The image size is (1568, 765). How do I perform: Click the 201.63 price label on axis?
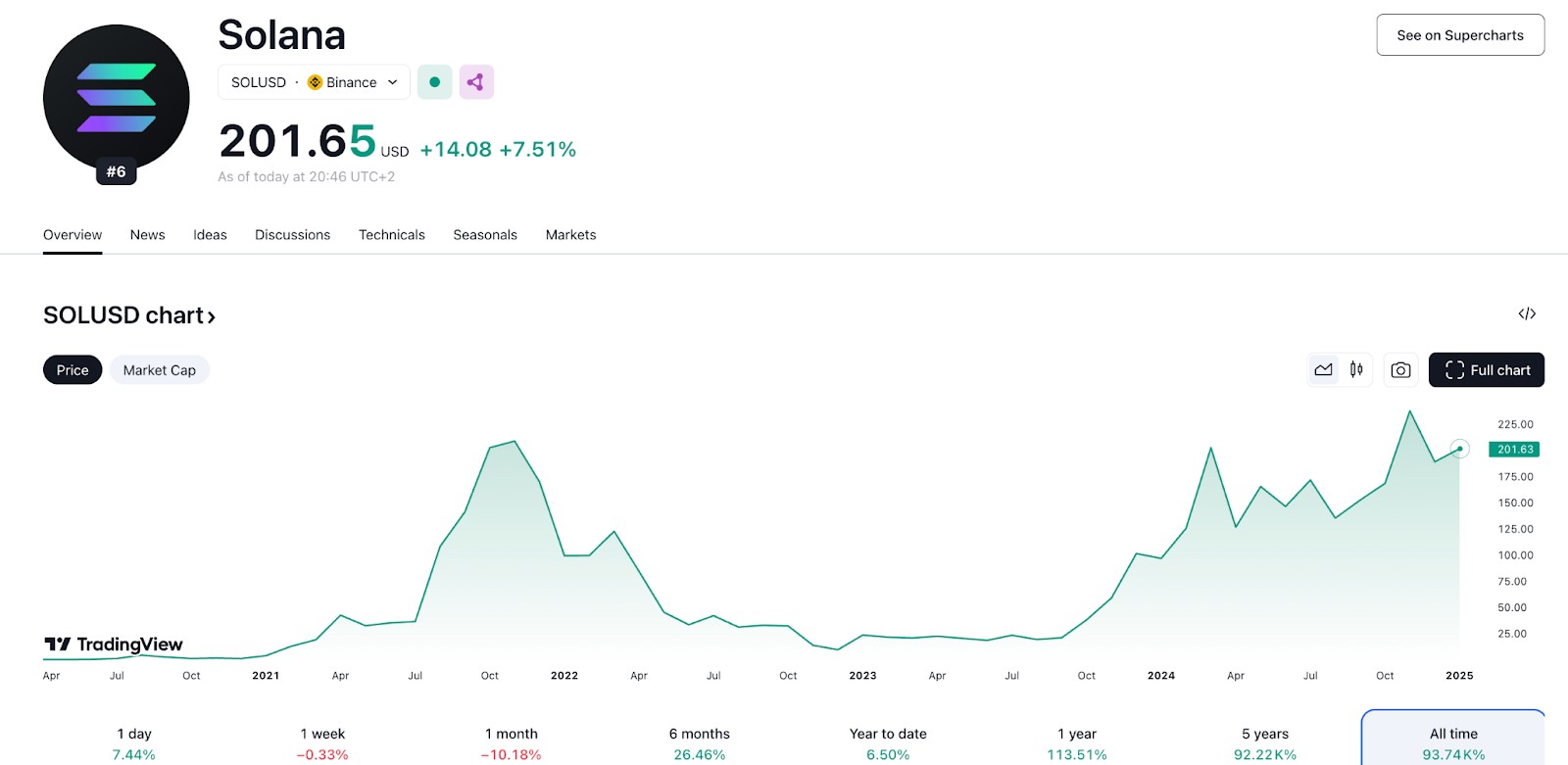[x=1514, y=450]
